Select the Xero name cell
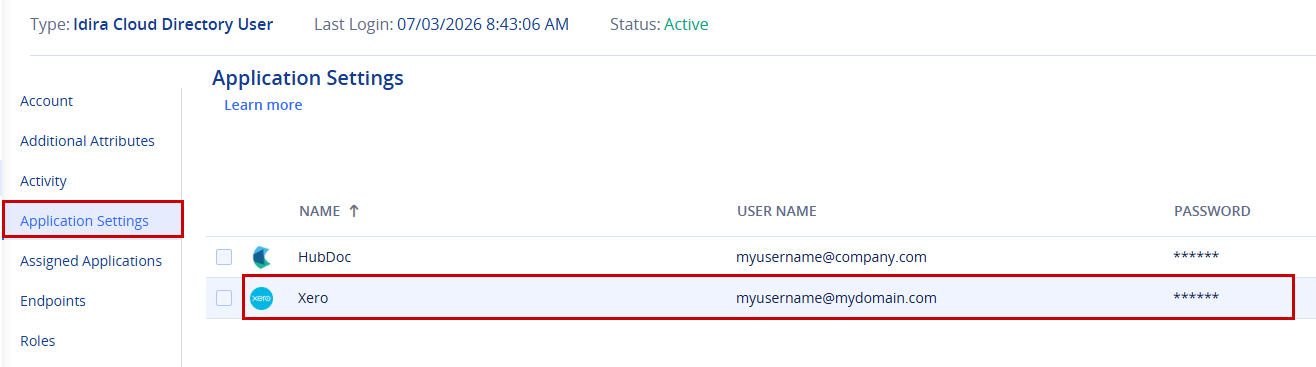The image size is (1316, 367). click(313, 298)
